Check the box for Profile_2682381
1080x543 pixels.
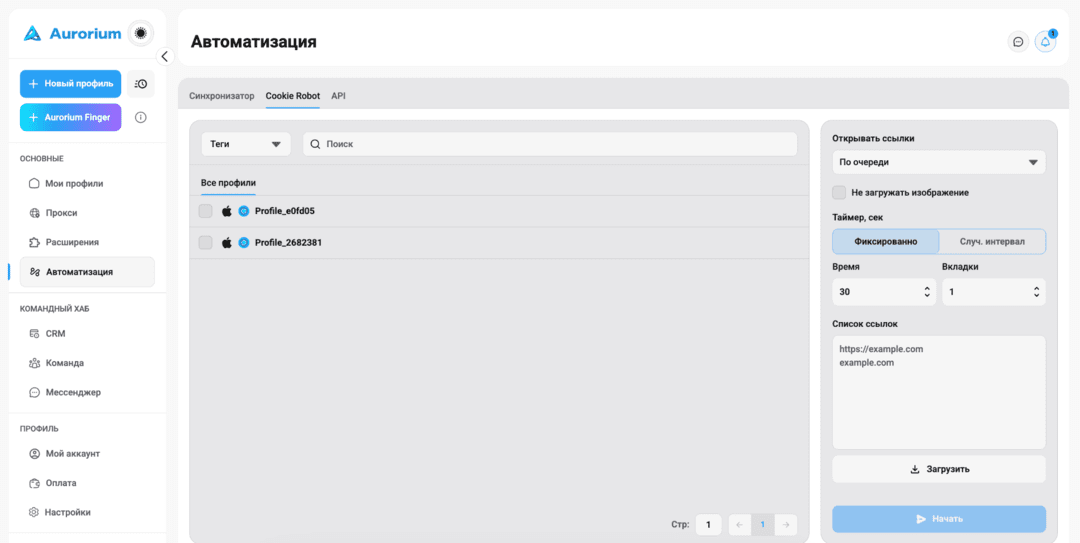pos(205,243)
